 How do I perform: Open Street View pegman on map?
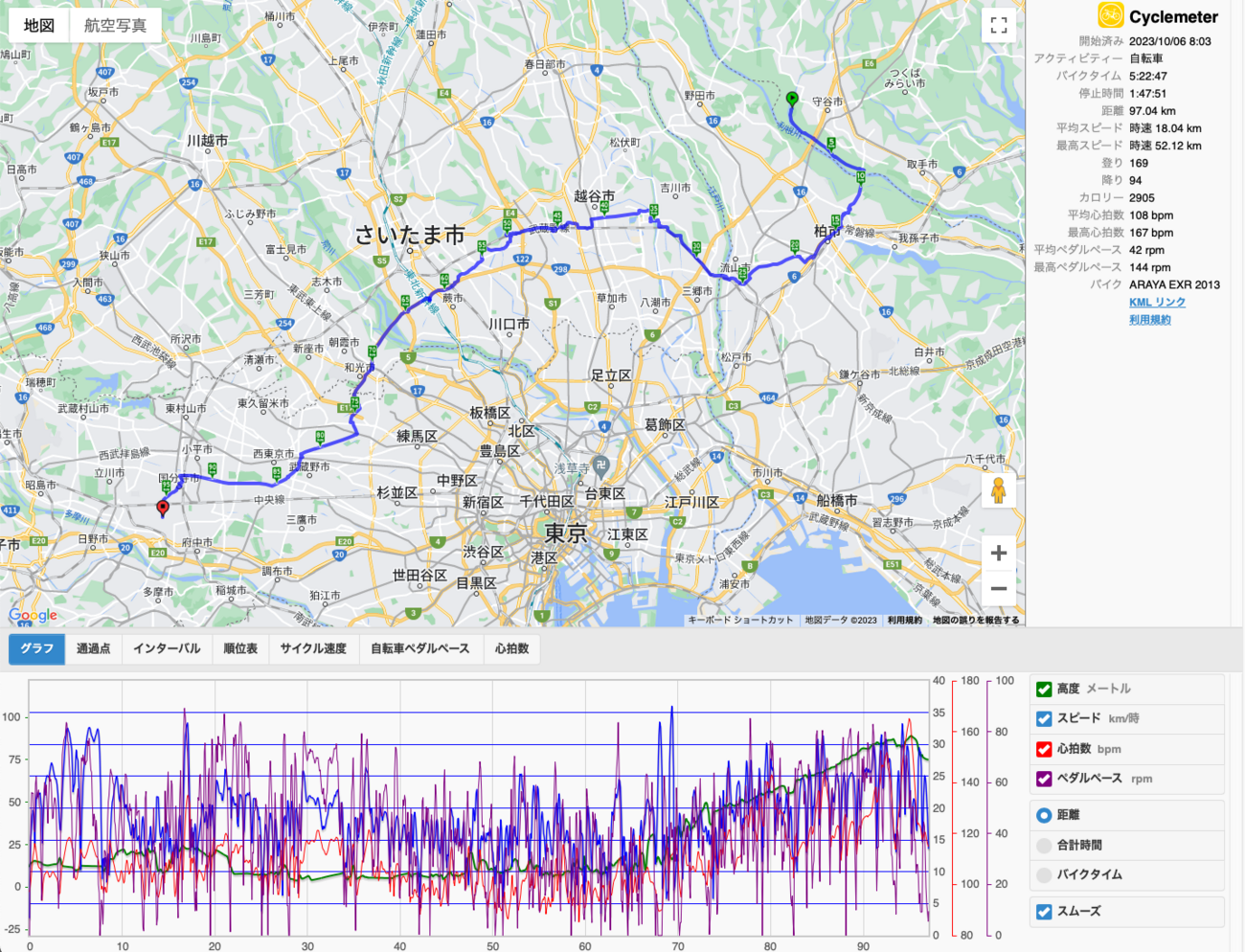pyautogui.click(x=998, y=490)
